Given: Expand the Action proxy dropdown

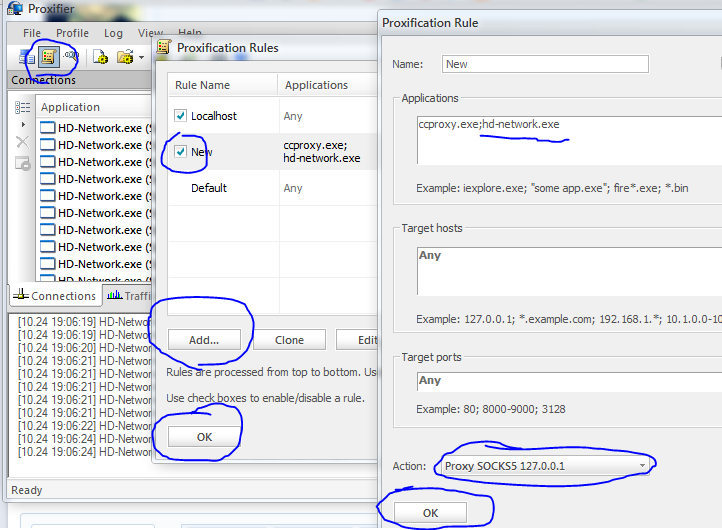Looking at the screenshot, I should (641, 466).
